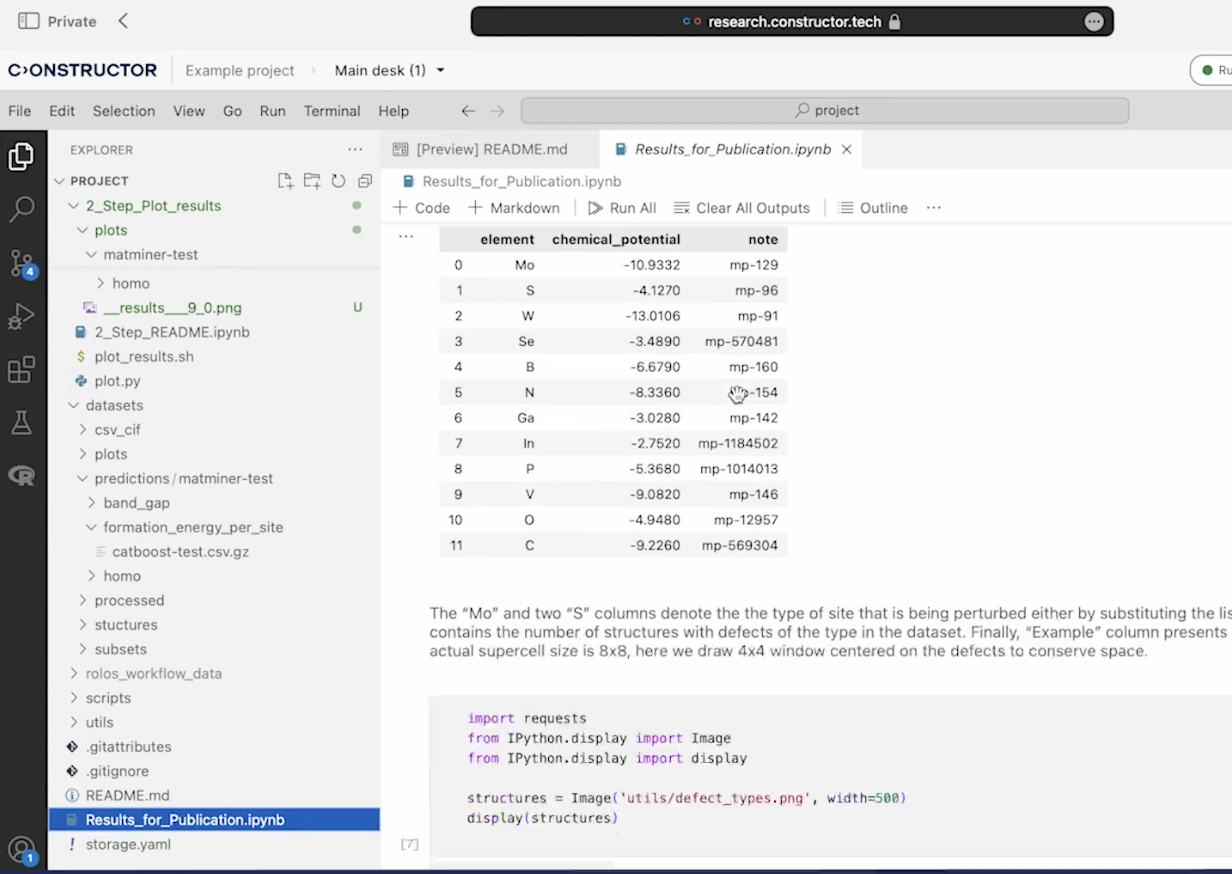This screenshot has height=874, width=1232.
Task: Open the R extension view icon
Action: [x=21, y=476]
